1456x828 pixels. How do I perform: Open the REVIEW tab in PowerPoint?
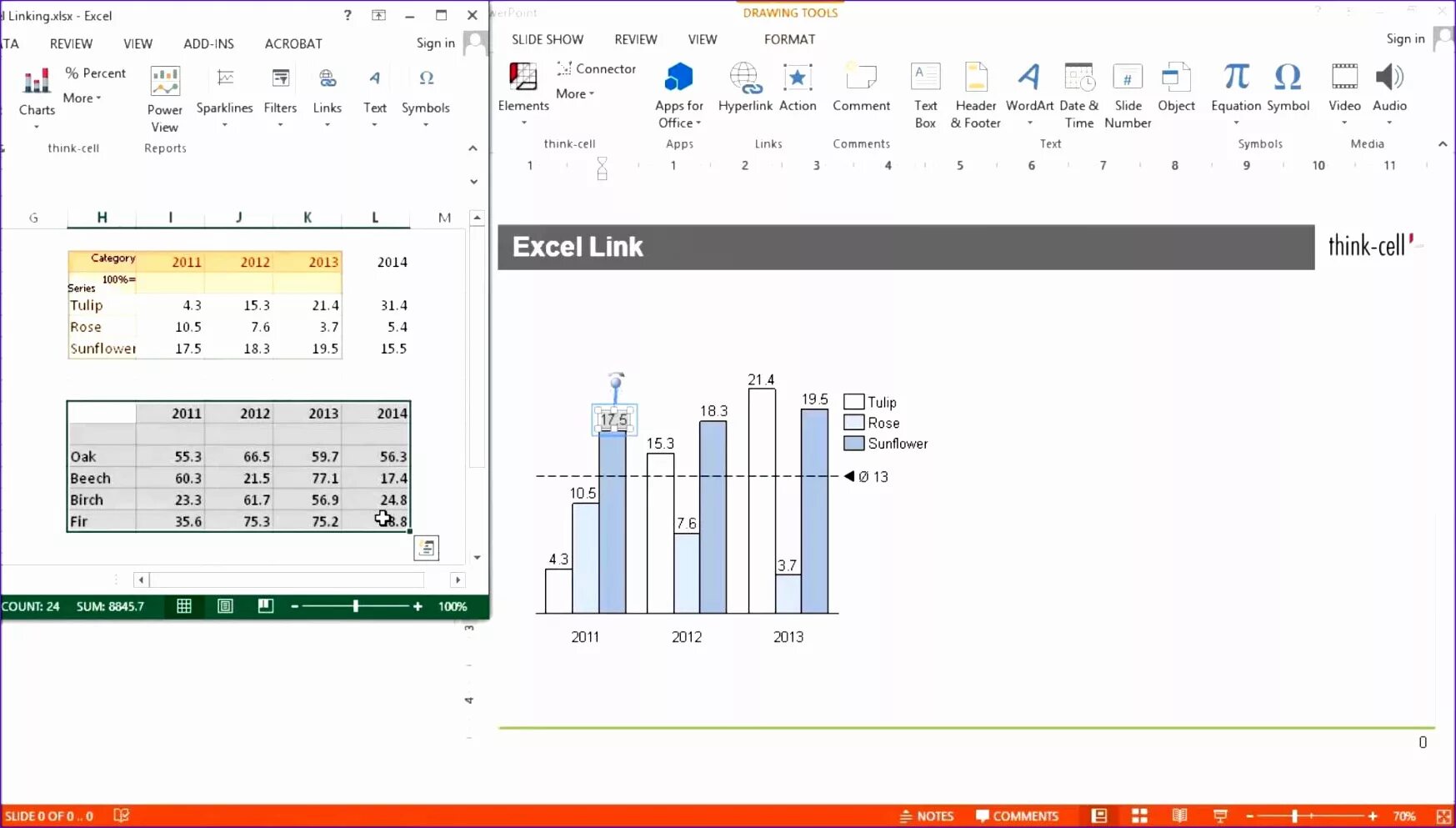coord(635,39)
